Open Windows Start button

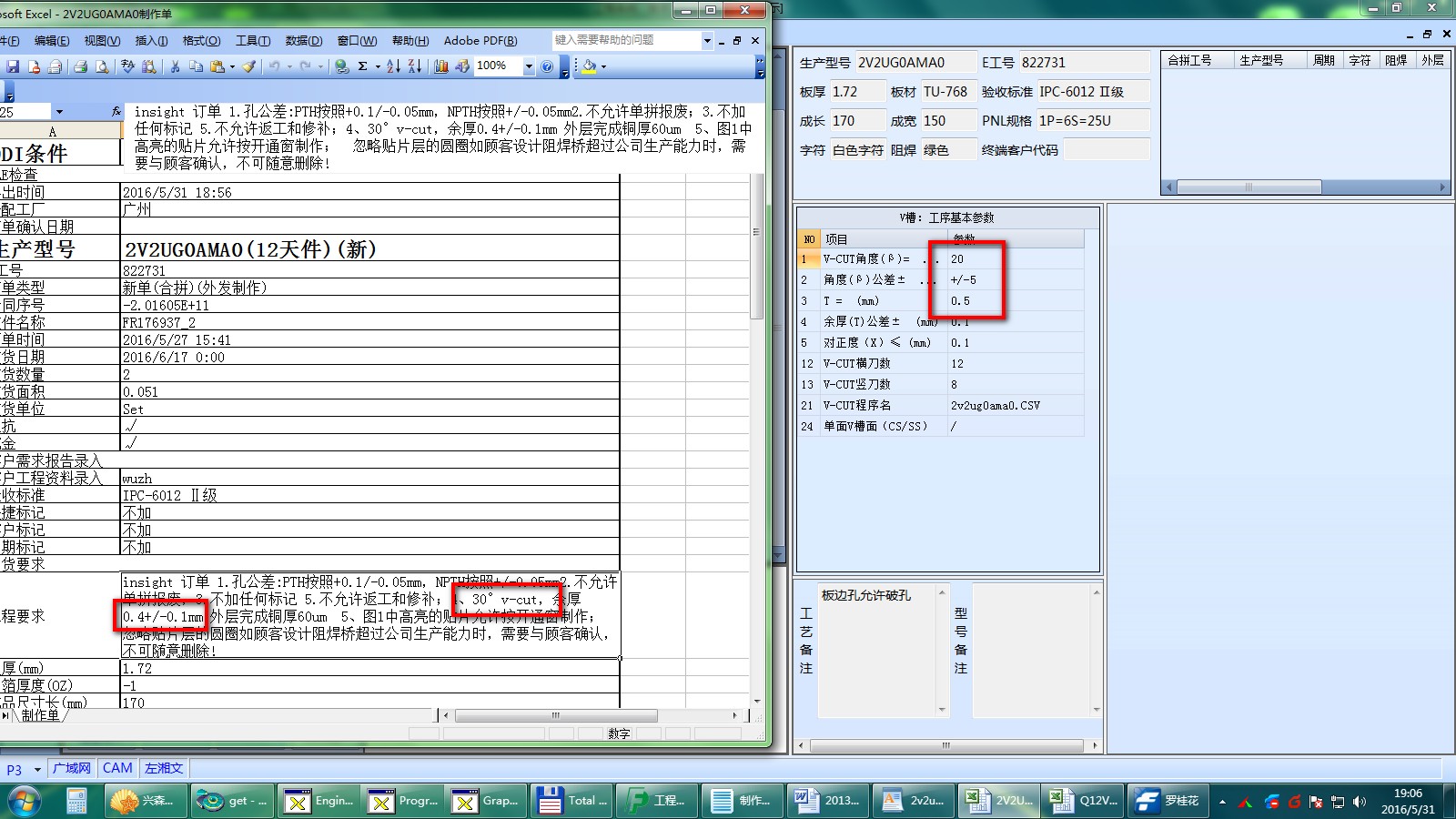tap(25, 801)
